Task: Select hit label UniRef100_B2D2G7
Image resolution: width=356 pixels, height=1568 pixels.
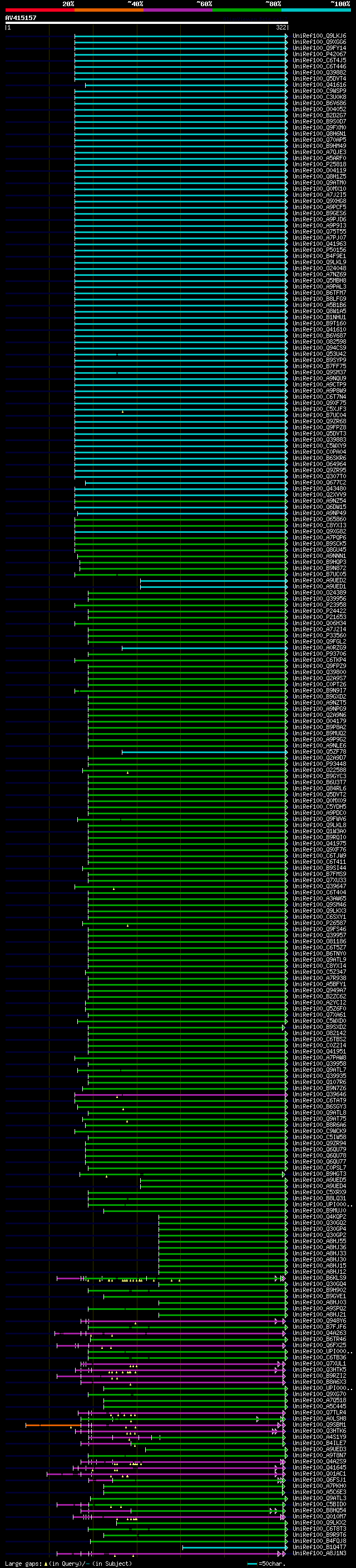Action: pos(319,115)
